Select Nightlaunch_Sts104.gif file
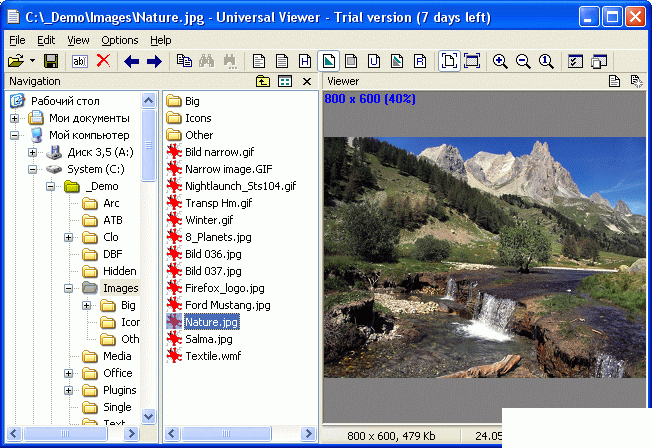Viewport: 652px width, 448px height. [x=240, y=186]
